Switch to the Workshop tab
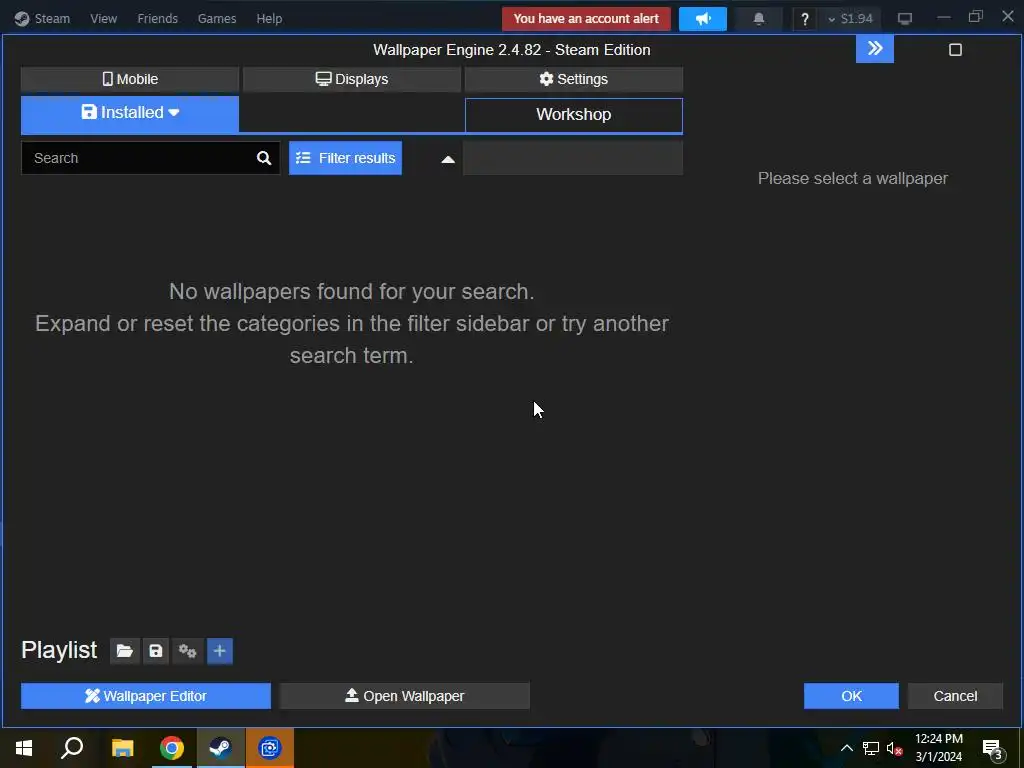1024x768 pixels. pyautogui.click(x=574, y=115)
